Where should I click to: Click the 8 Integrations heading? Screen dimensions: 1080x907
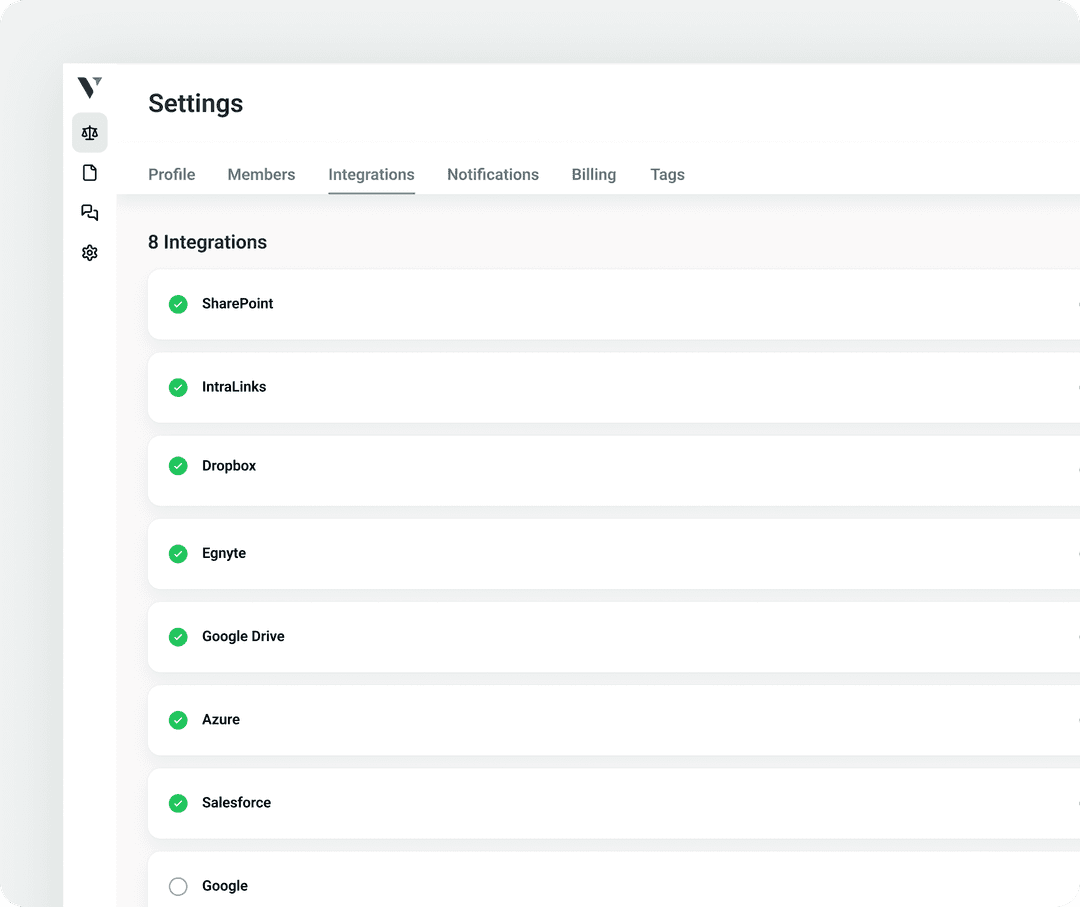[208, 243]
